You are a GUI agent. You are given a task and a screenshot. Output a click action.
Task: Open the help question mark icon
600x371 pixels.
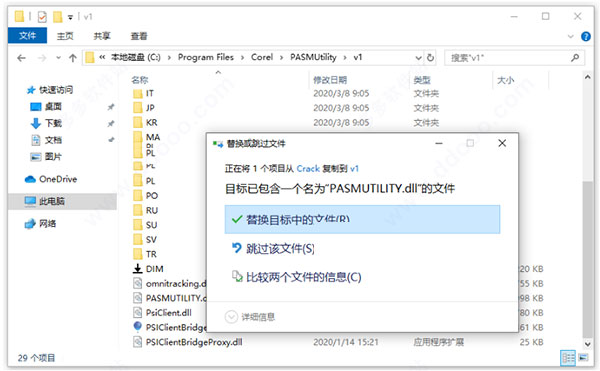coord(585,36)
